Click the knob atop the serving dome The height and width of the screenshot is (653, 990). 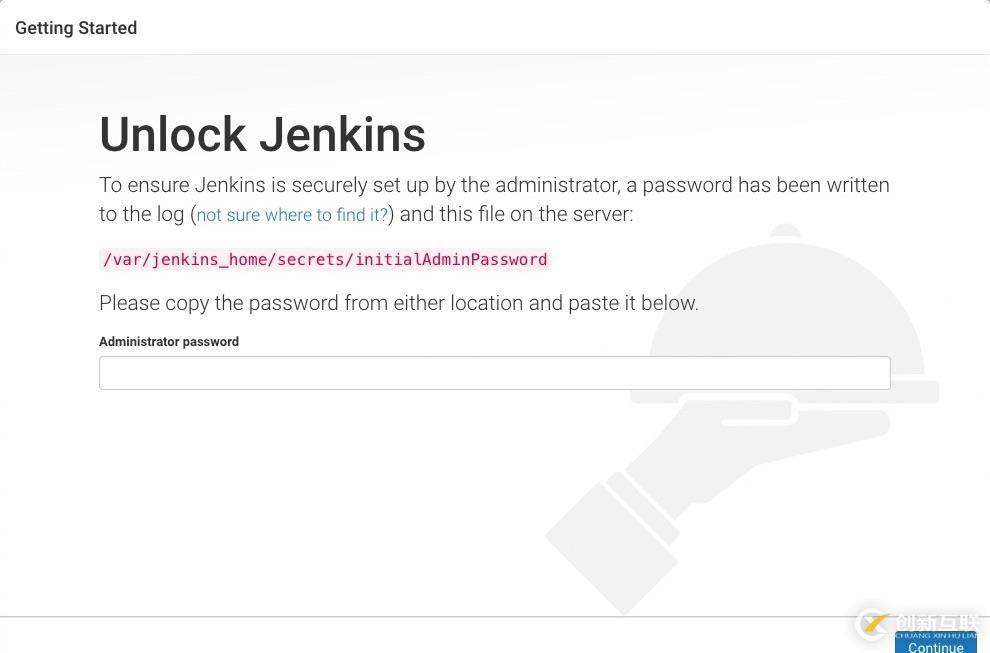pos(786,231)
